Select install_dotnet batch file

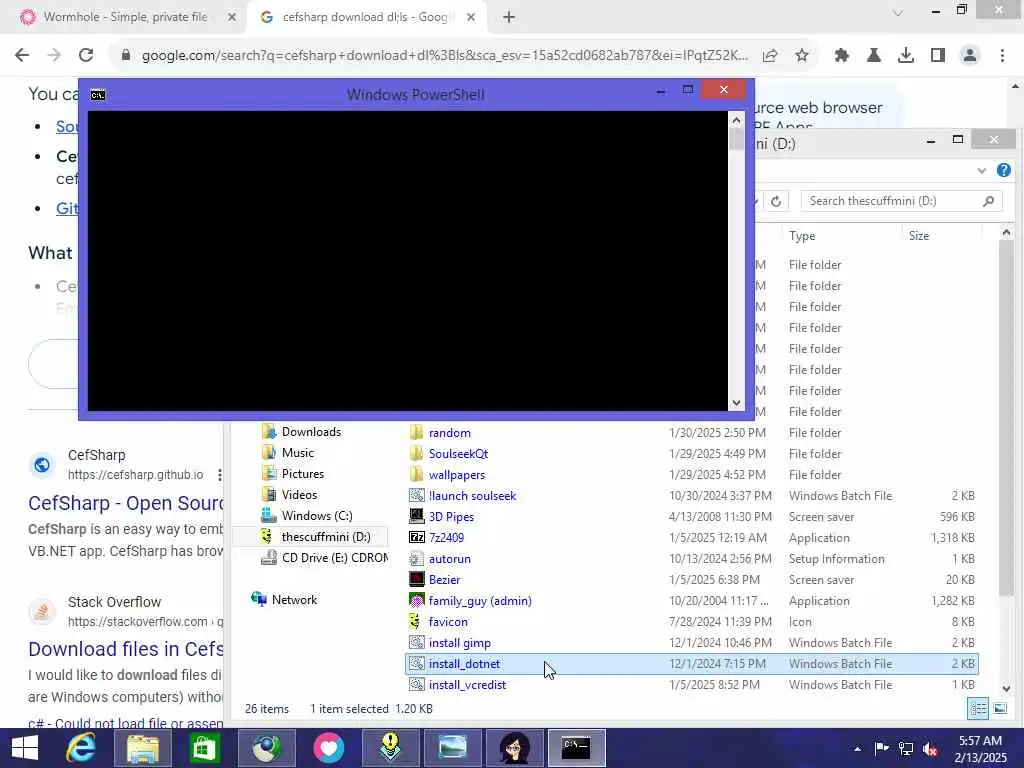tap(692, 664)
